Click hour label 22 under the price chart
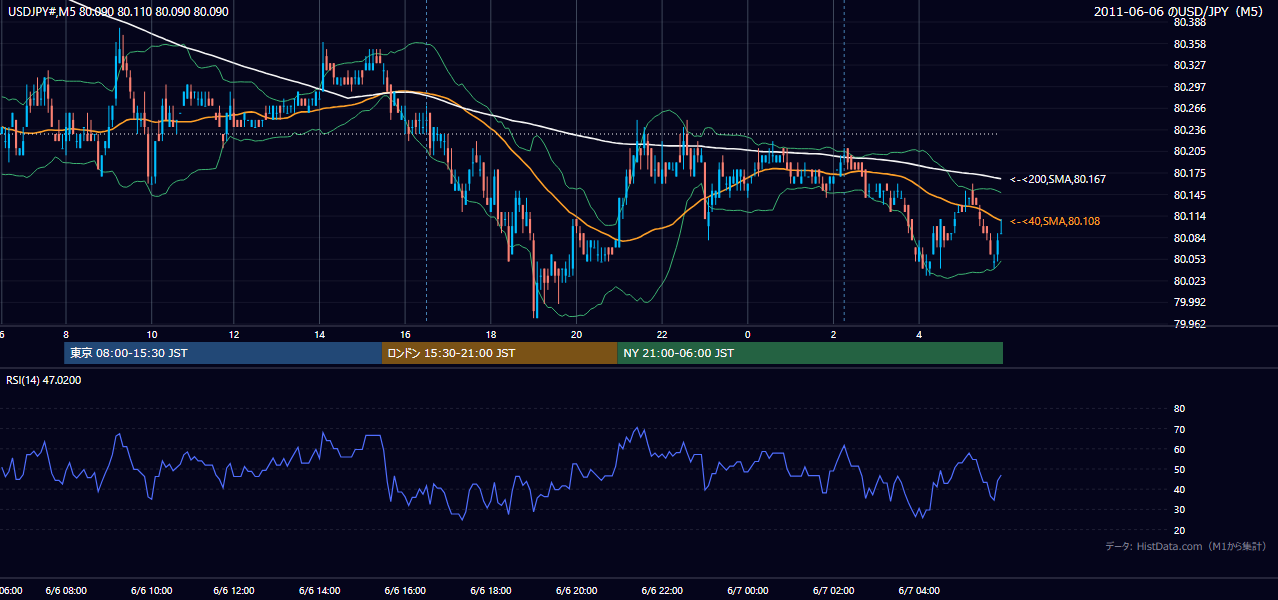The width and height of the screenshot is (1278, 600). (662, 334)
